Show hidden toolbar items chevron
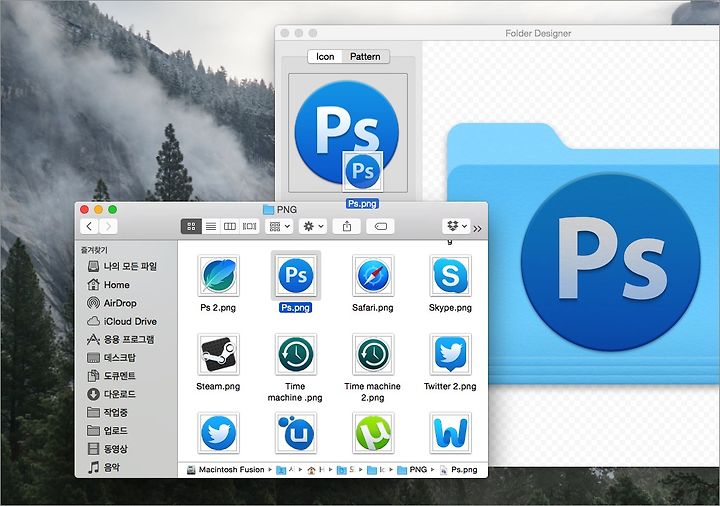 [478, 229]
